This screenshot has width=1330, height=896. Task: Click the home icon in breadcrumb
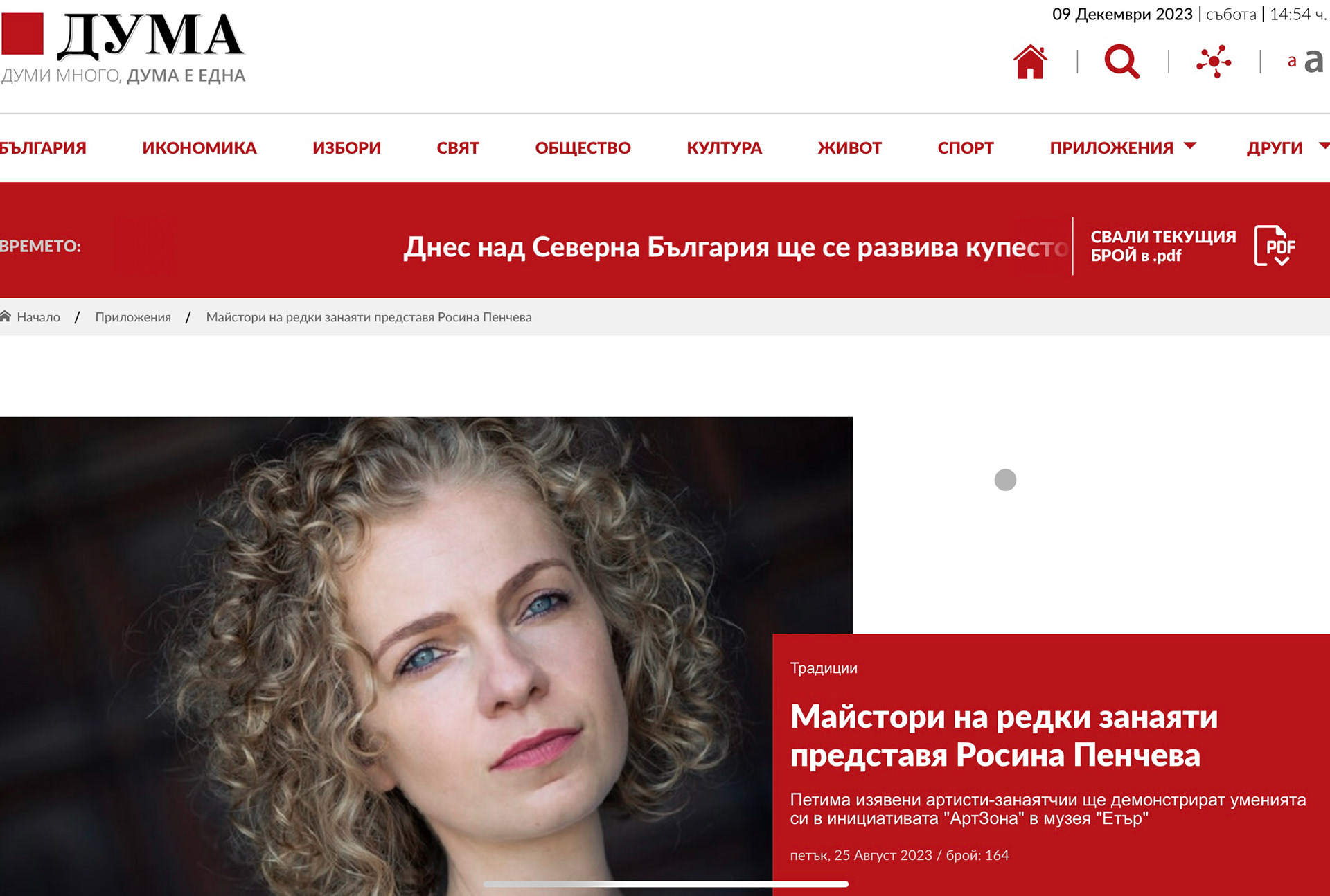tap(6, 316)
